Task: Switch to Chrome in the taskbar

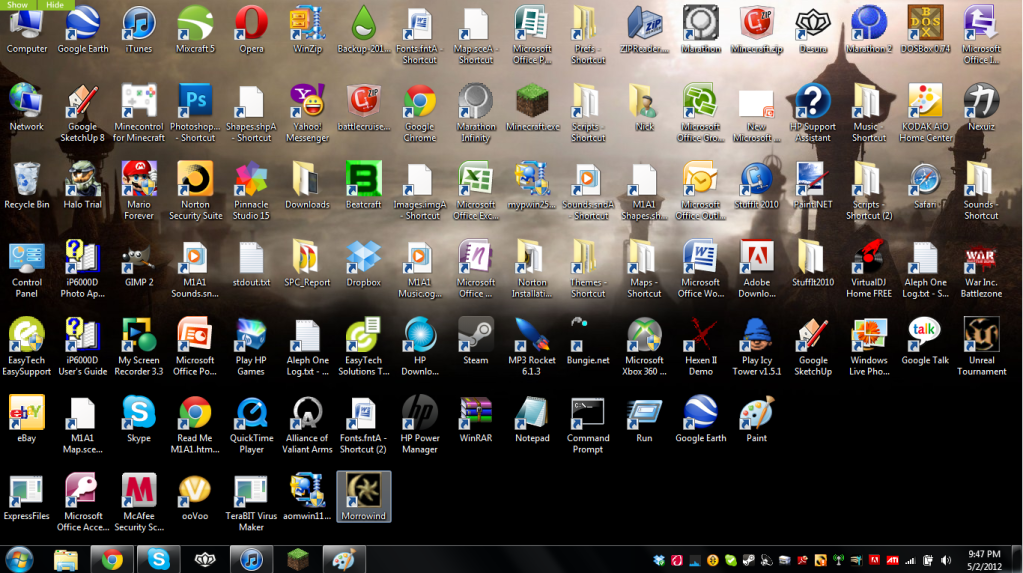Action: coord(112,559)
